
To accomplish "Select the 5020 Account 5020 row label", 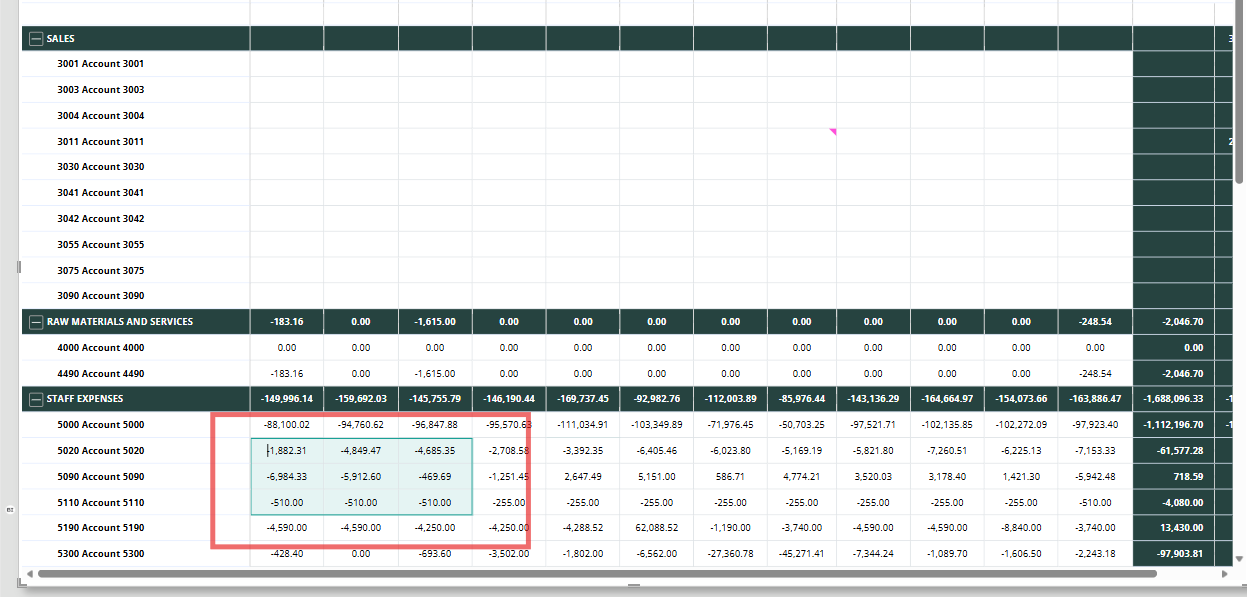I will coord(101,451).
